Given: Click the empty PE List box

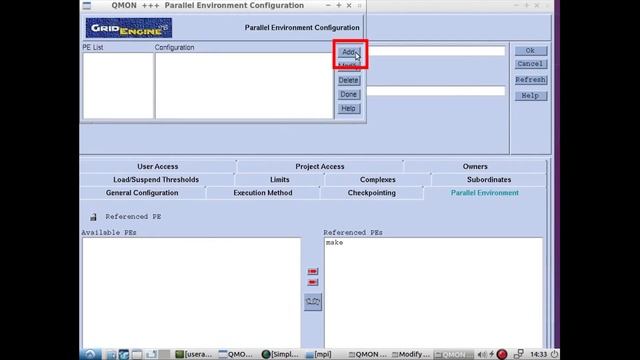Looking at the screenshot, I should coord(118,86).
